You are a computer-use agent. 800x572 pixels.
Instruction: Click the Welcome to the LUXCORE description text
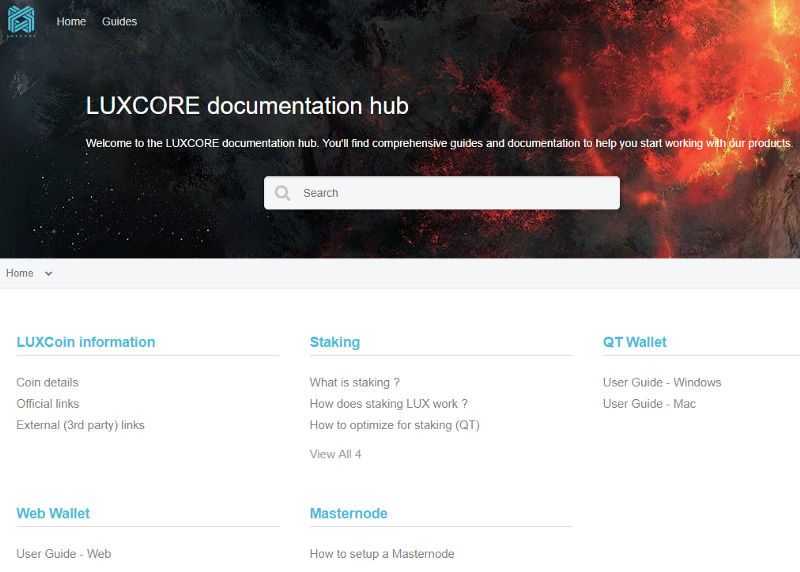click(x=439, y=143)
